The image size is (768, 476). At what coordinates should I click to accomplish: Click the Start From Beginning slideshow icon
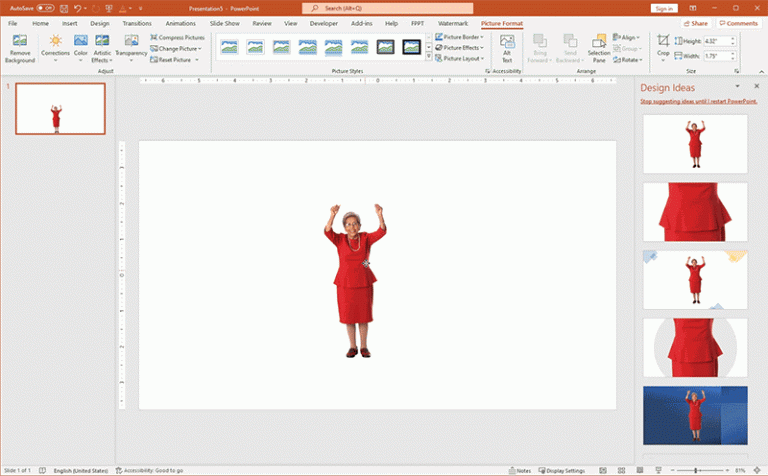[109, 8]
